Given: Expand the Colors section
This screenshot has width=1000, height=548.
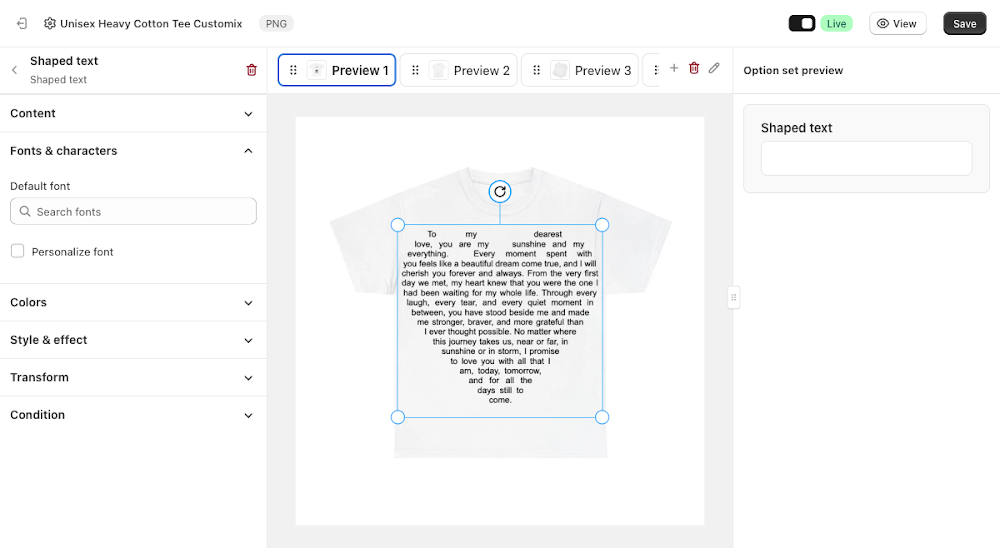Looking at the screenshot, I should coord(133,302).
